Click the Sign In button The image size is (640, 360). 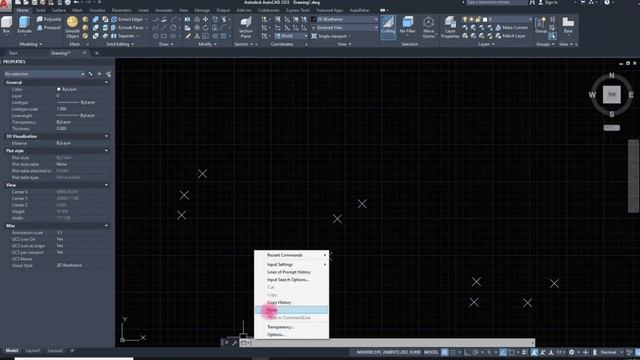click(x=549, y=2)
